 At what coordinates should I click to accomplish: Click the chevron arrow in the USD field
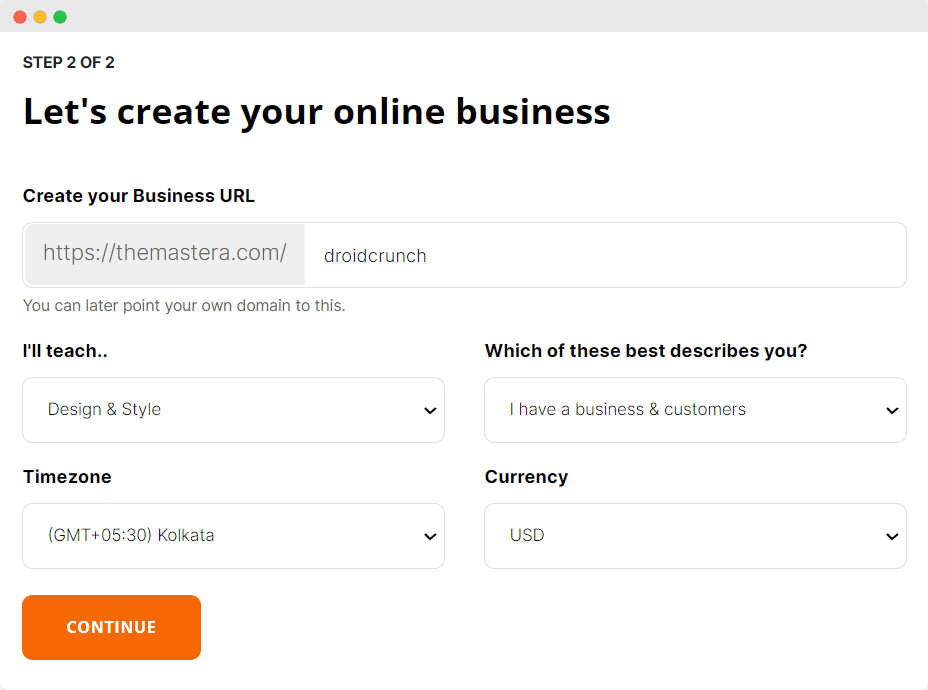click(892, 536)
